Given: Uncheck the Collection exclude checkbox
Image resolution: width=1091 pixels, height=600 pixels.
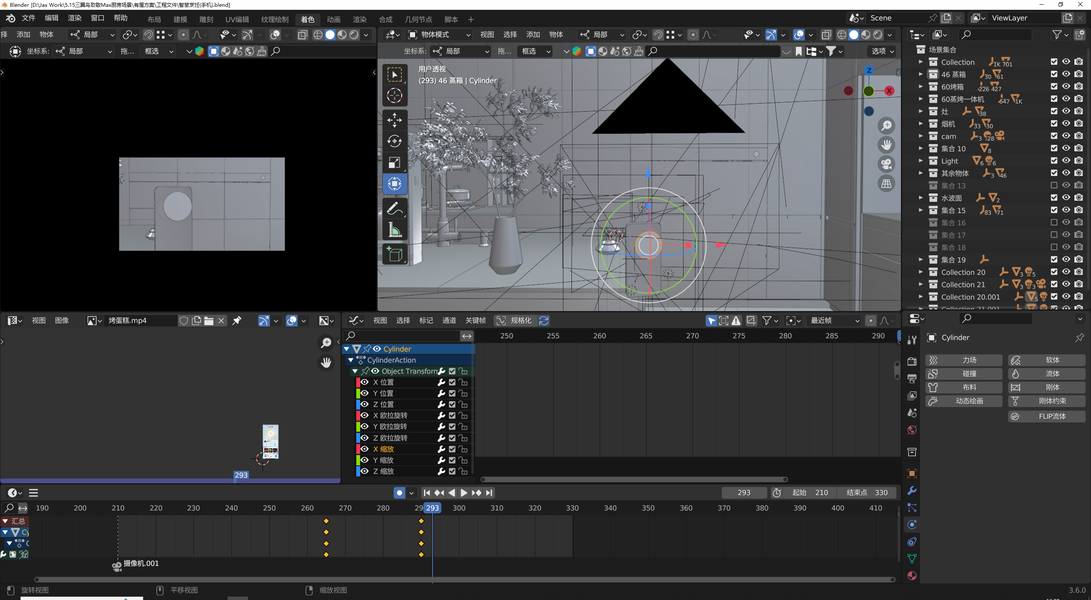Looking at the screenshot, I should pyautogui.click(x=1054, y=62).
